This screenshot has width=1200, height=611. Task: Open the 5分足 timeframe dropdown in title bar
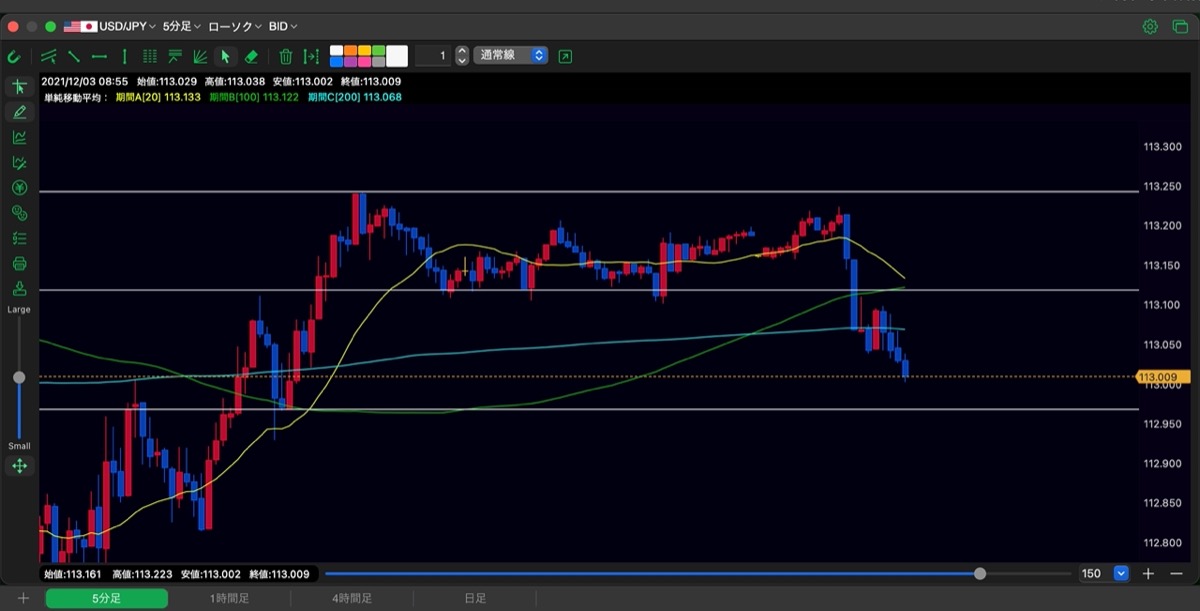pos(181,26)
